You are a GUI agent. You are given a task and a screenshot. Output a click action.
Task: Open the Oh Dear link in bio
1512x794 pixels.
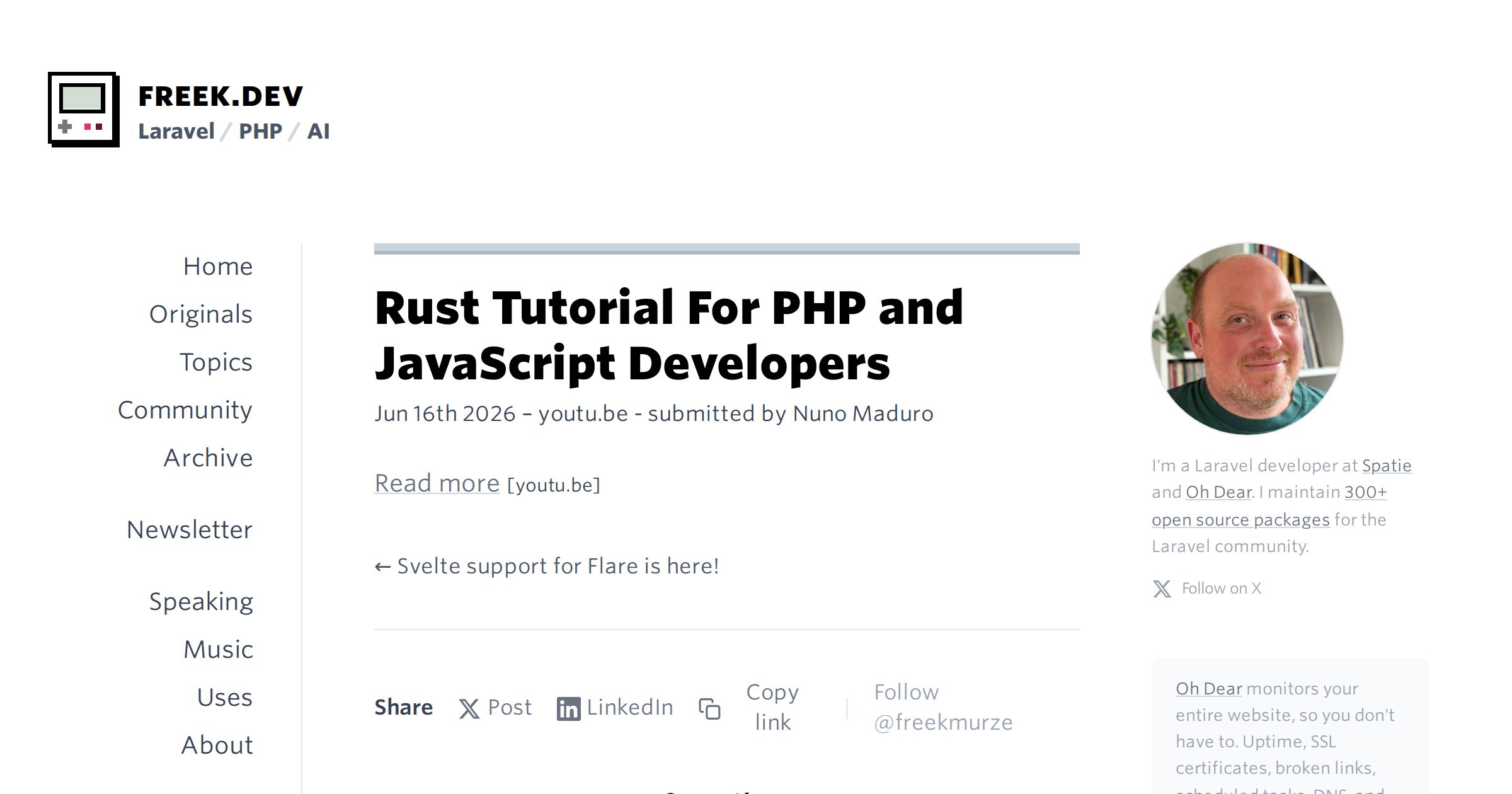1218,492
